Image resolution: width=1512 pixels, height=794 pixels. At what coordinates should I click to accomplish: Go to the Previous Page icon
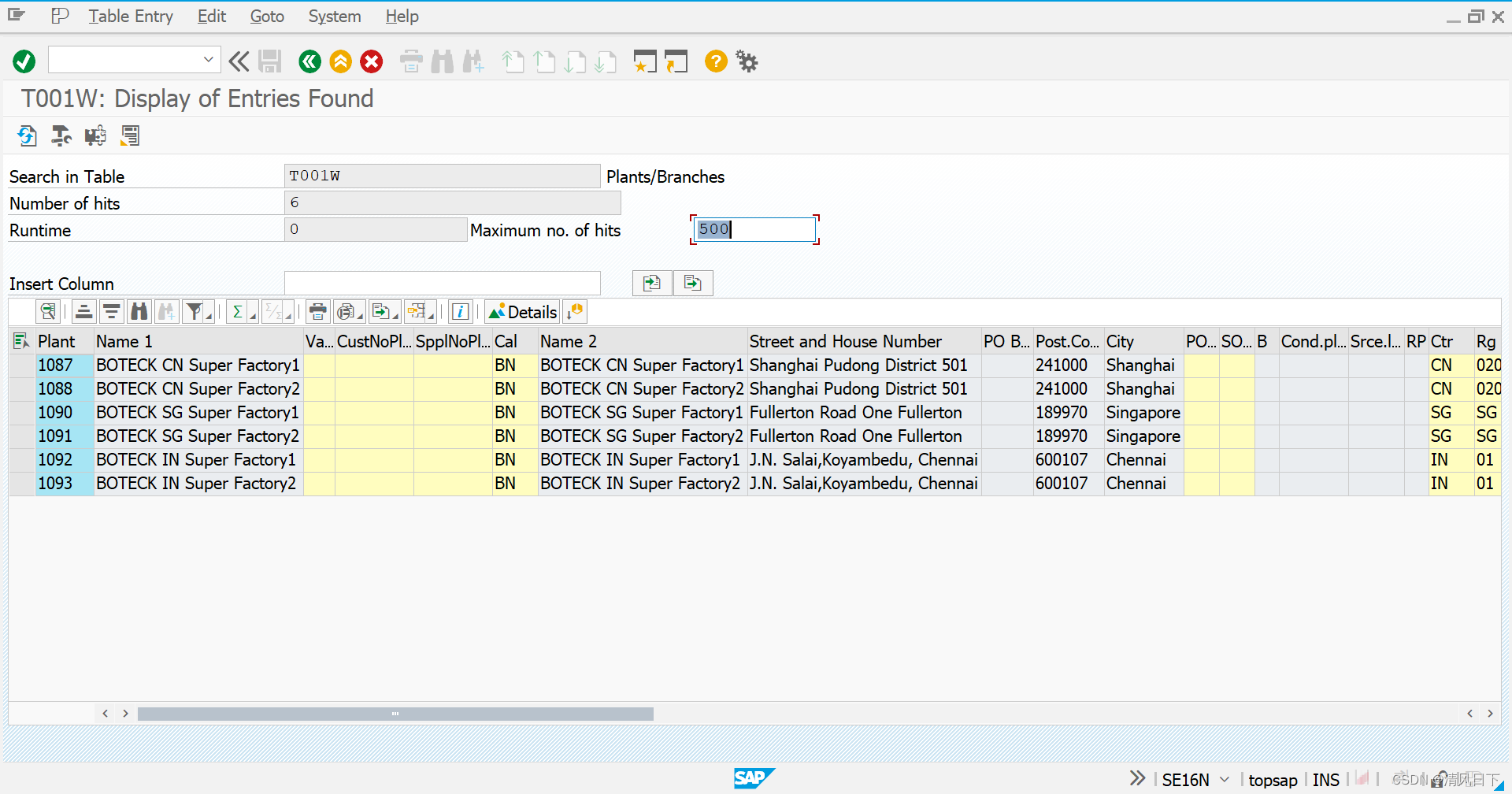[x=544, y=61]
